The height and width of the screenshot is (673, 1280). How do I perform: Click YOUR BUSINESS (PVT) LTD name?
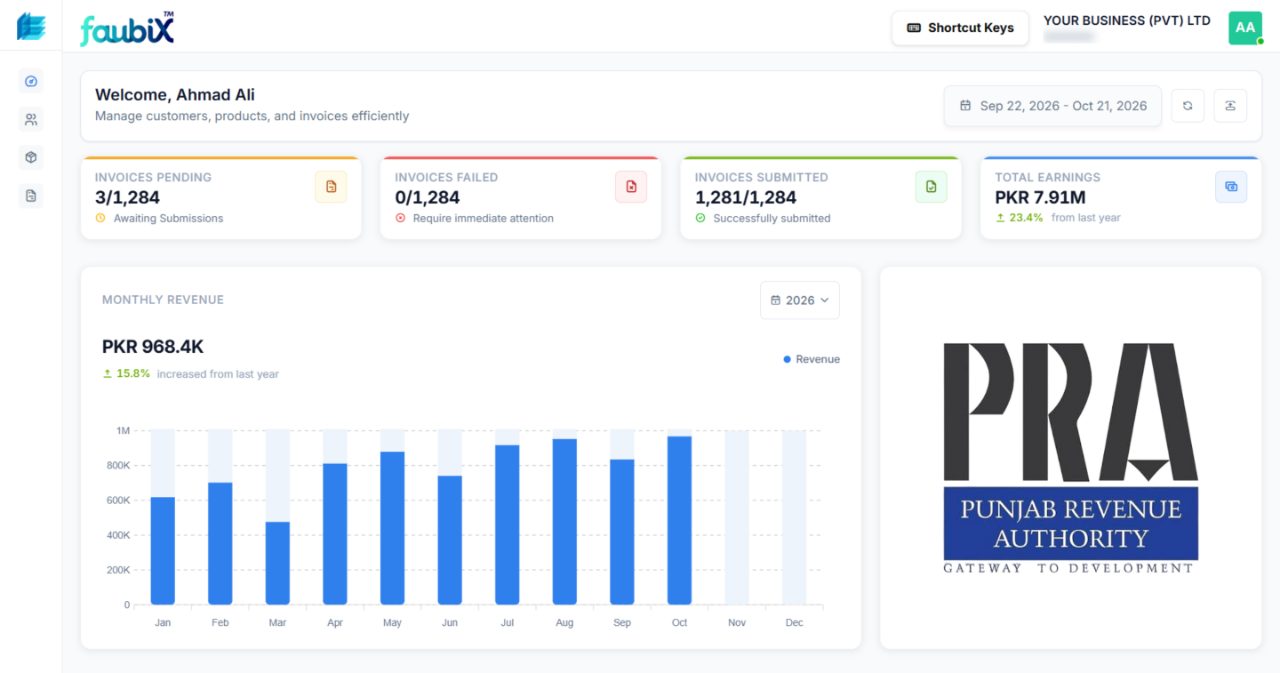1127,21
